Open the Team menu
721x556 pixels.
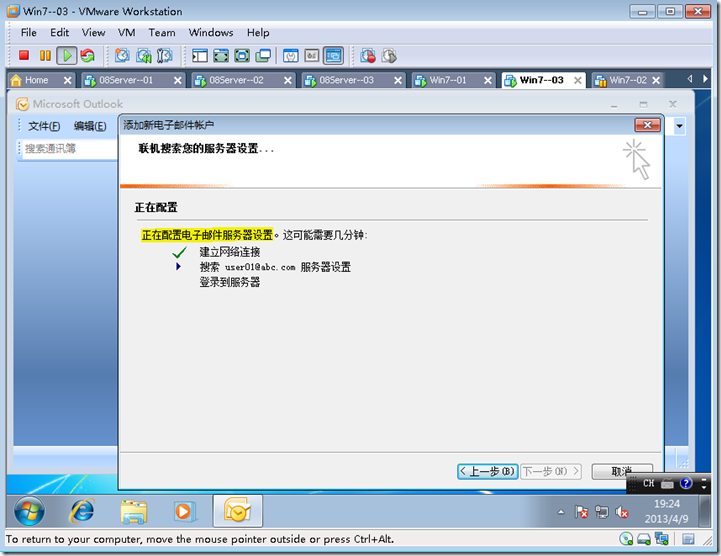[162, 33]
